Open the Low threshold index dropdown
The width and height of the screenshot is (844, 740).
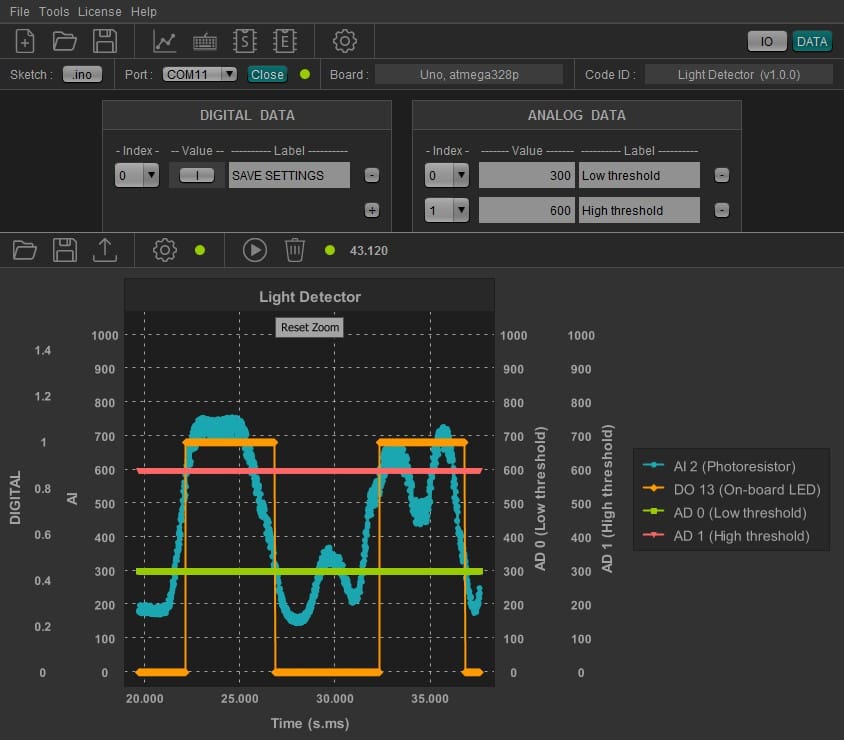(446, 175)
